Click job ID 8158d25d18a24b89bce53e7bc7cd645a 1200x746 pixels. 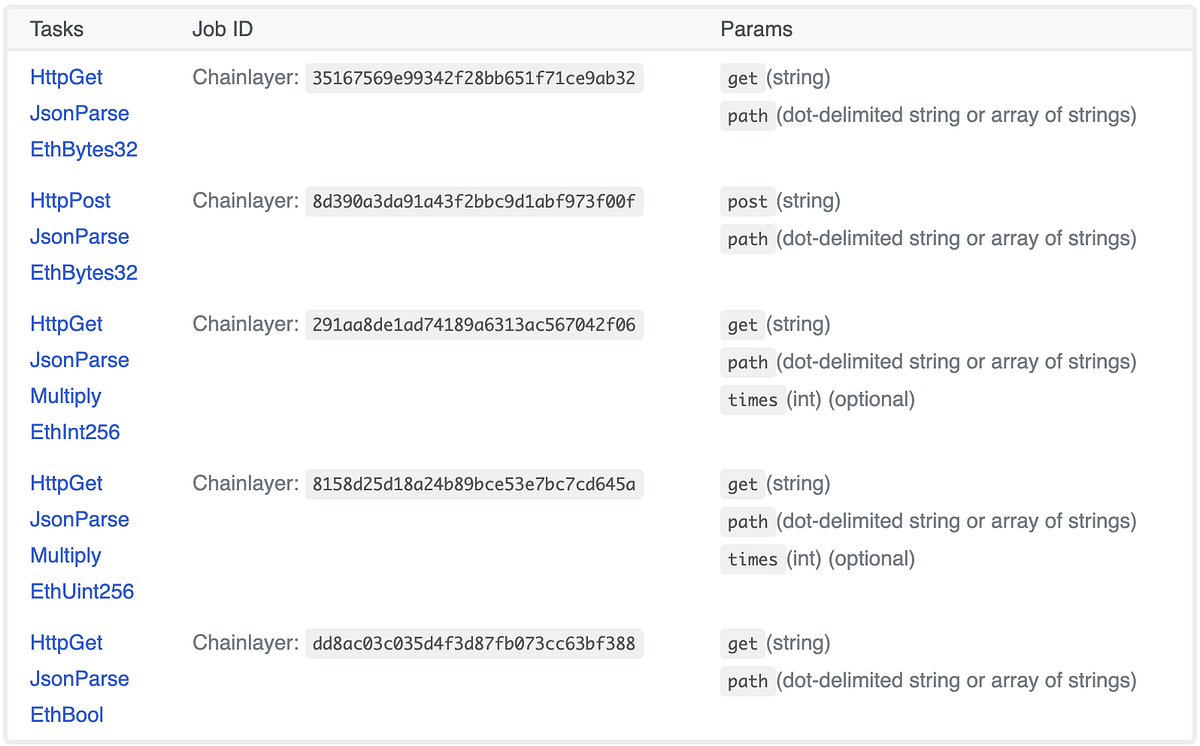[474, 484]
